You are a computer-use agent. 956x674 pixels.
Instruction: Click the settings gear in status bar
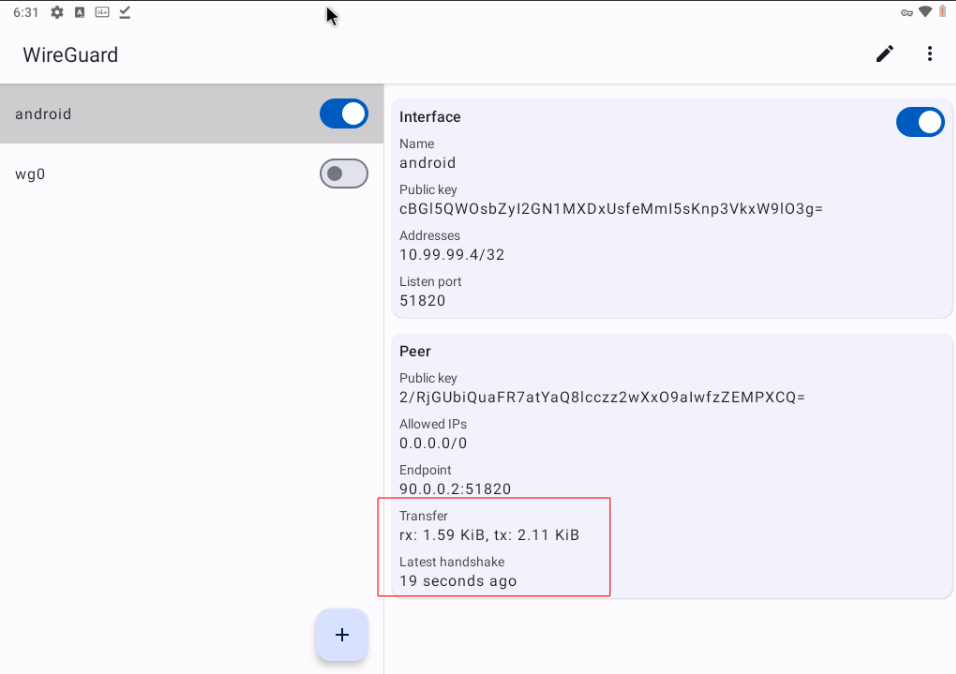pyautogui.click(x=57, y=12)
